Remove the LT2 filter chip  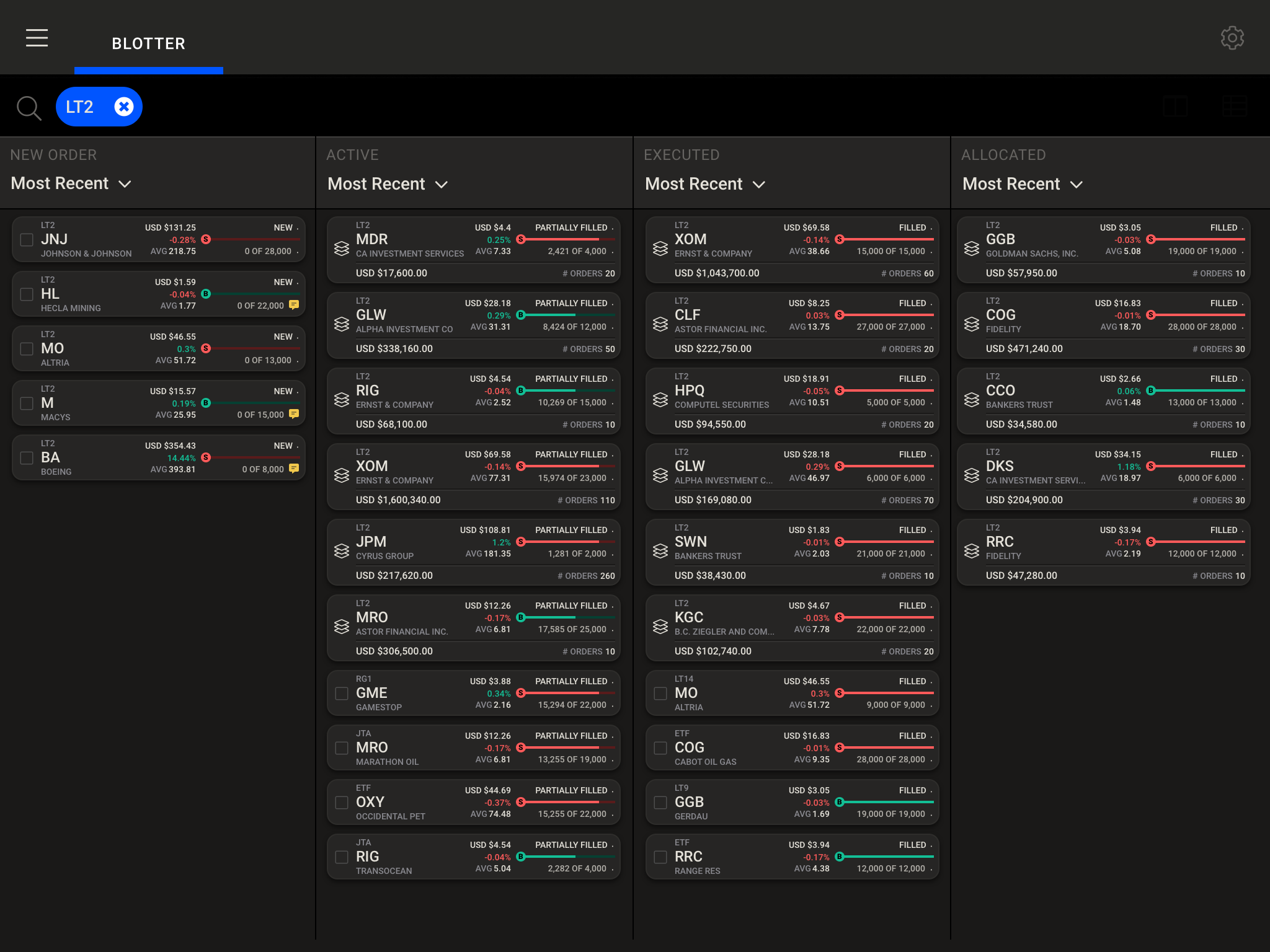(x=124, y=107)
